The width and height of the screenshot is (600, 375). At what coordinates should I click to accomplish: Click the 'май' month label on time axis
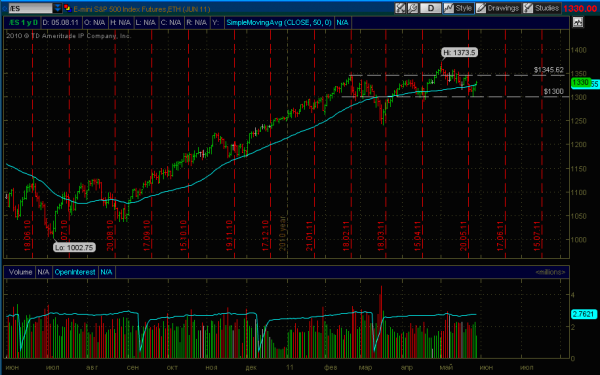tap(446, 368)
